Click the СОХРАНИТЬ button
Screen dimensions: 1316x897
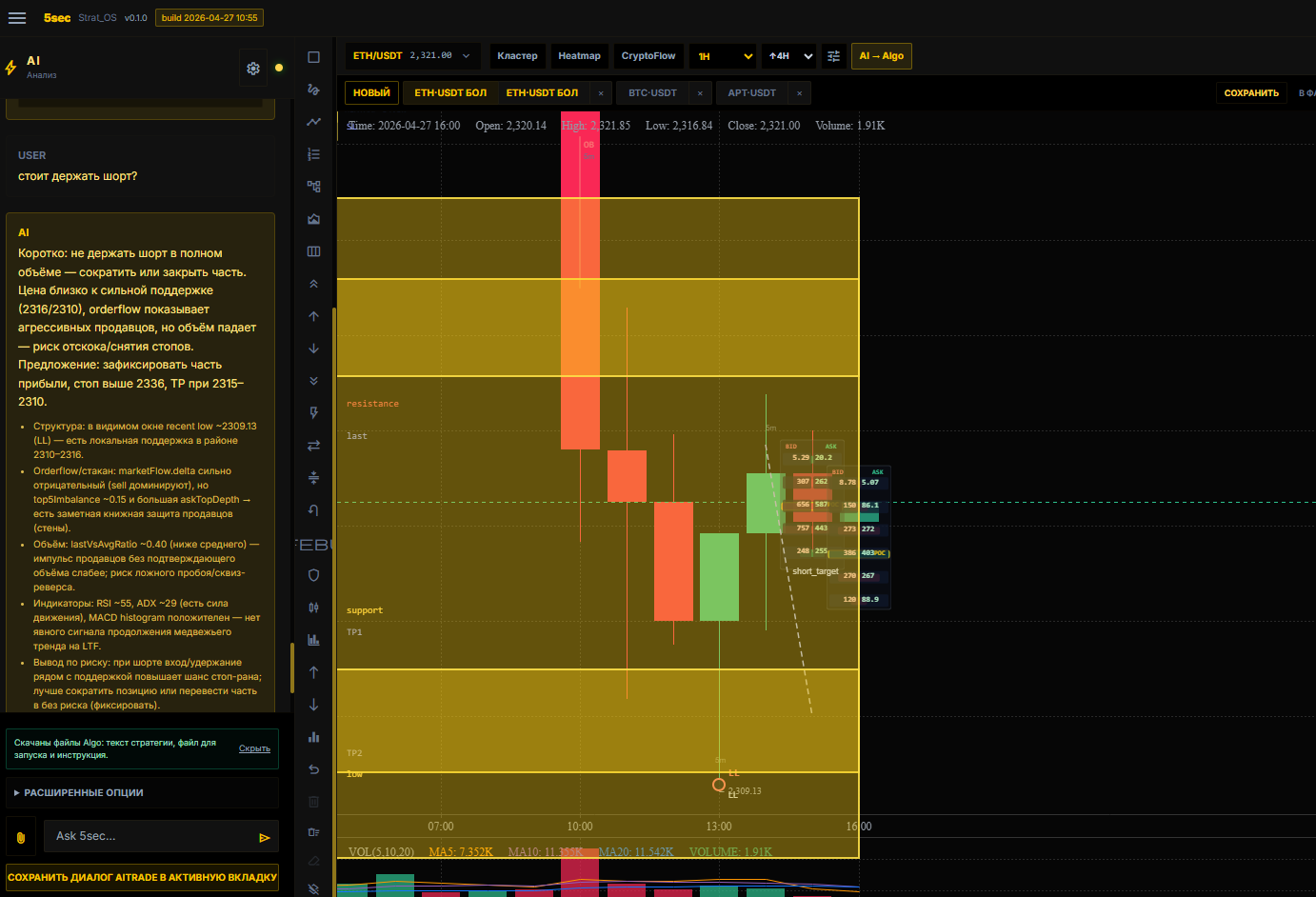pyautogui.click(x=1251, y=92)
